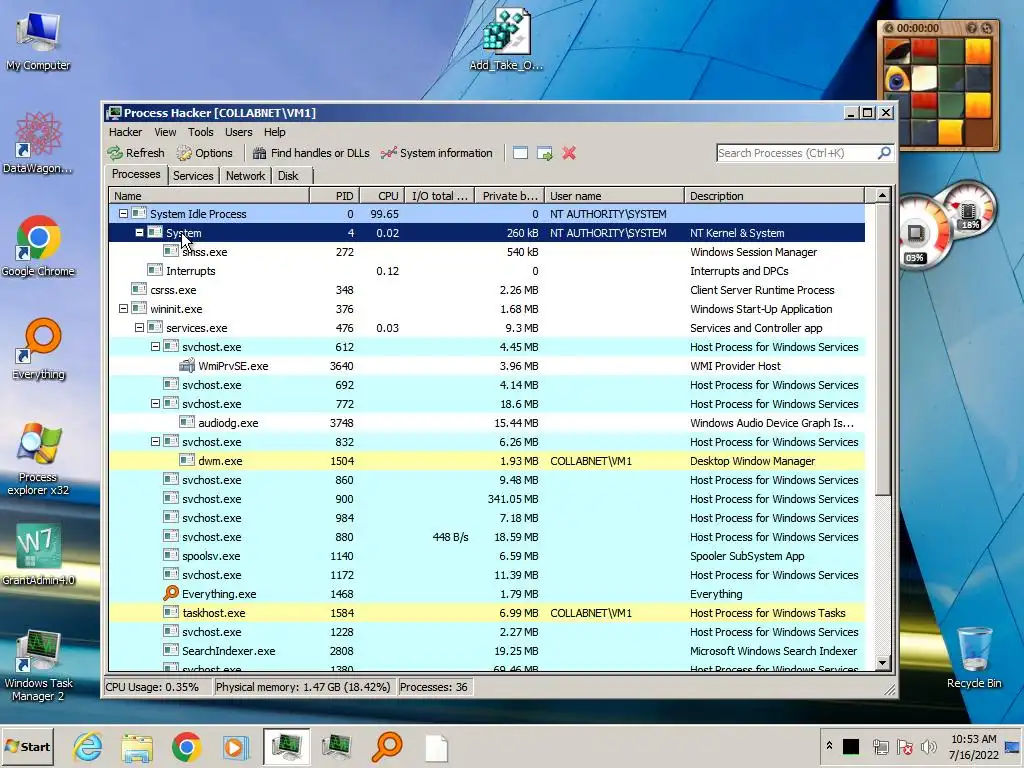The width and height of the screenshot is (1024, 768).
Task: Open GrantAdmin4.0 desktop icon
Action: tap(39, 554)
